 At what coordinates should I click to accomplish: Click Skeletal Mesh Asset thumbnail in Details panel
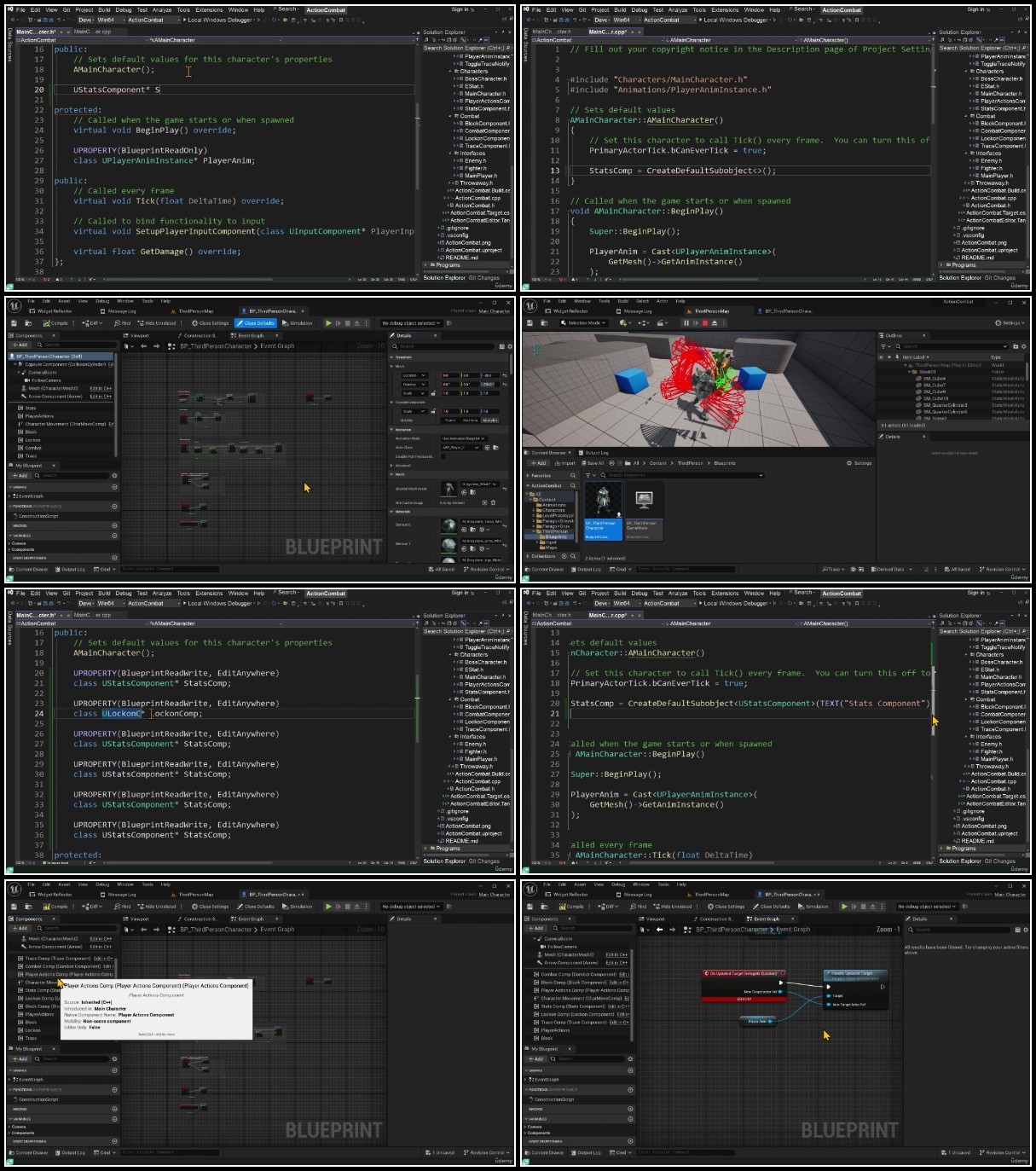pyautogui.click(x=449, y=489)
